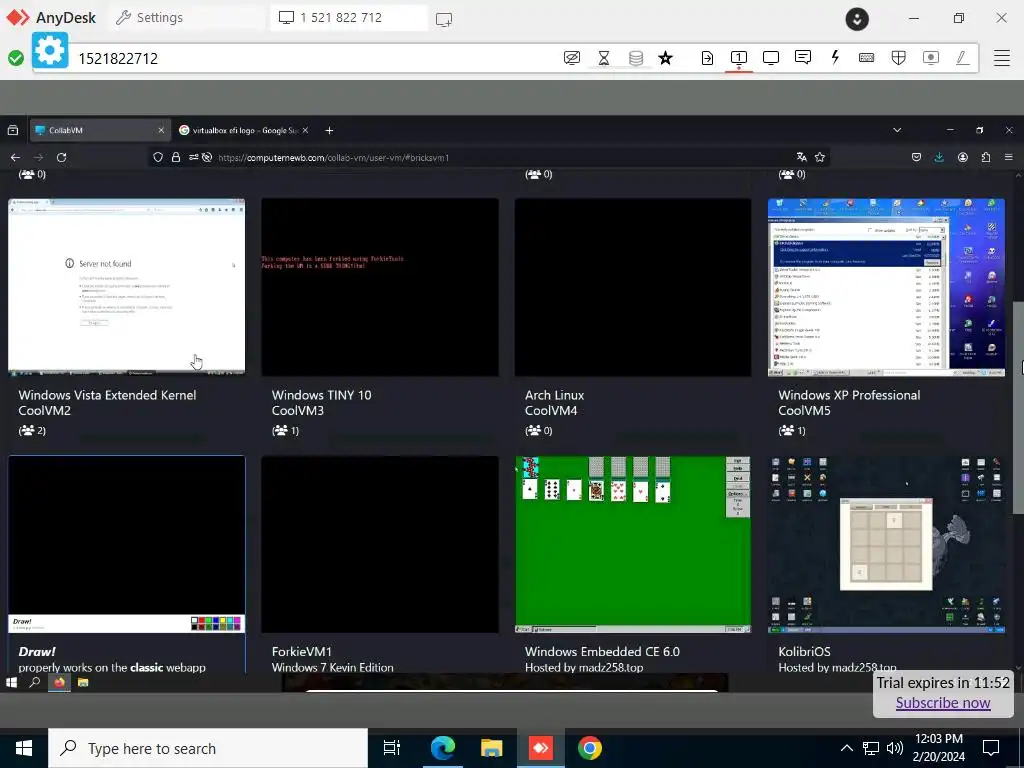This screenshot has width=1024, height=768.
Task: Close the virtualbox efi logo tab
Action: [x=305, y=131]
